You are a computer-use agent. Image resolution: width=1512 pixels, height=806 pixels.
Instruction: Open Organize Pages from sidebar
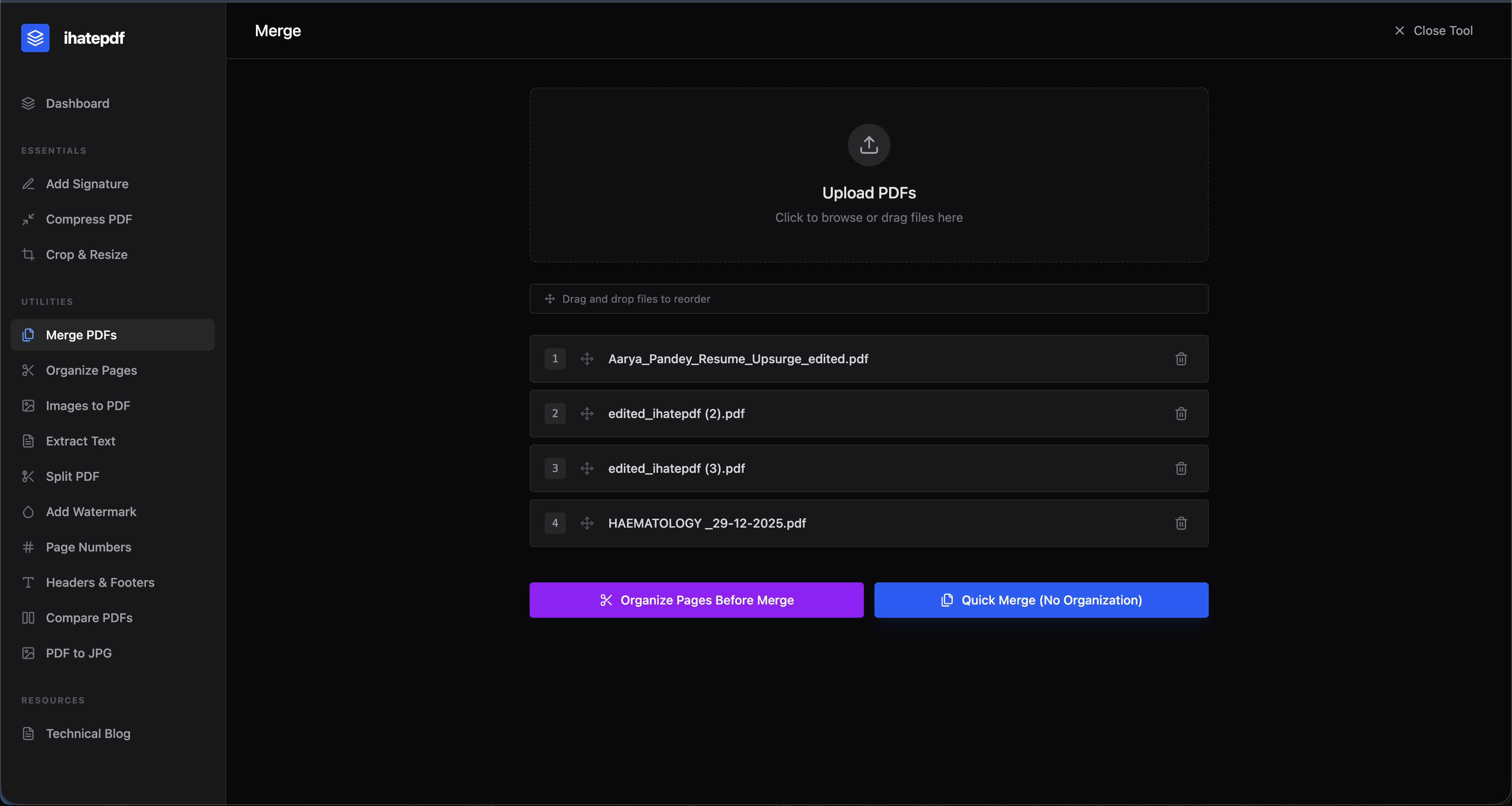pos(91,370)
